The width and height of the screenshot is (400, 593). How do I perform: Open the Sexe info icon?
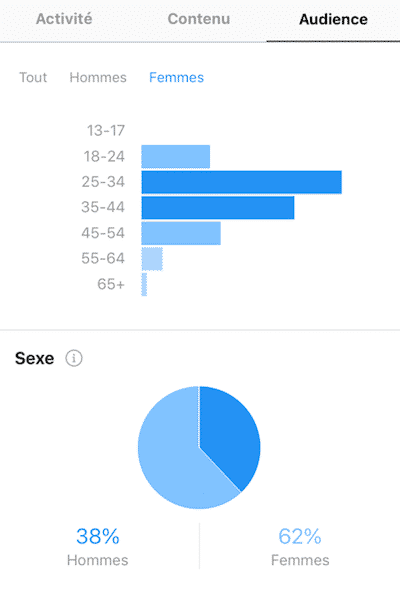[x=74, y=358]
